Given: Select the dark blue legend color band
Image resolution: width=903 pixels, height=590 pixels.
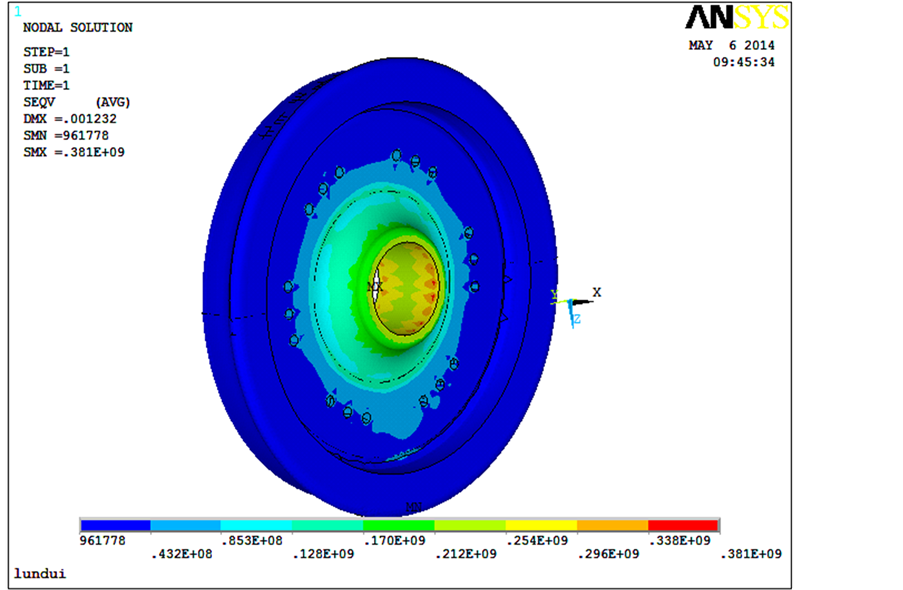Looking at the screenshot, I should coord(115,525).
